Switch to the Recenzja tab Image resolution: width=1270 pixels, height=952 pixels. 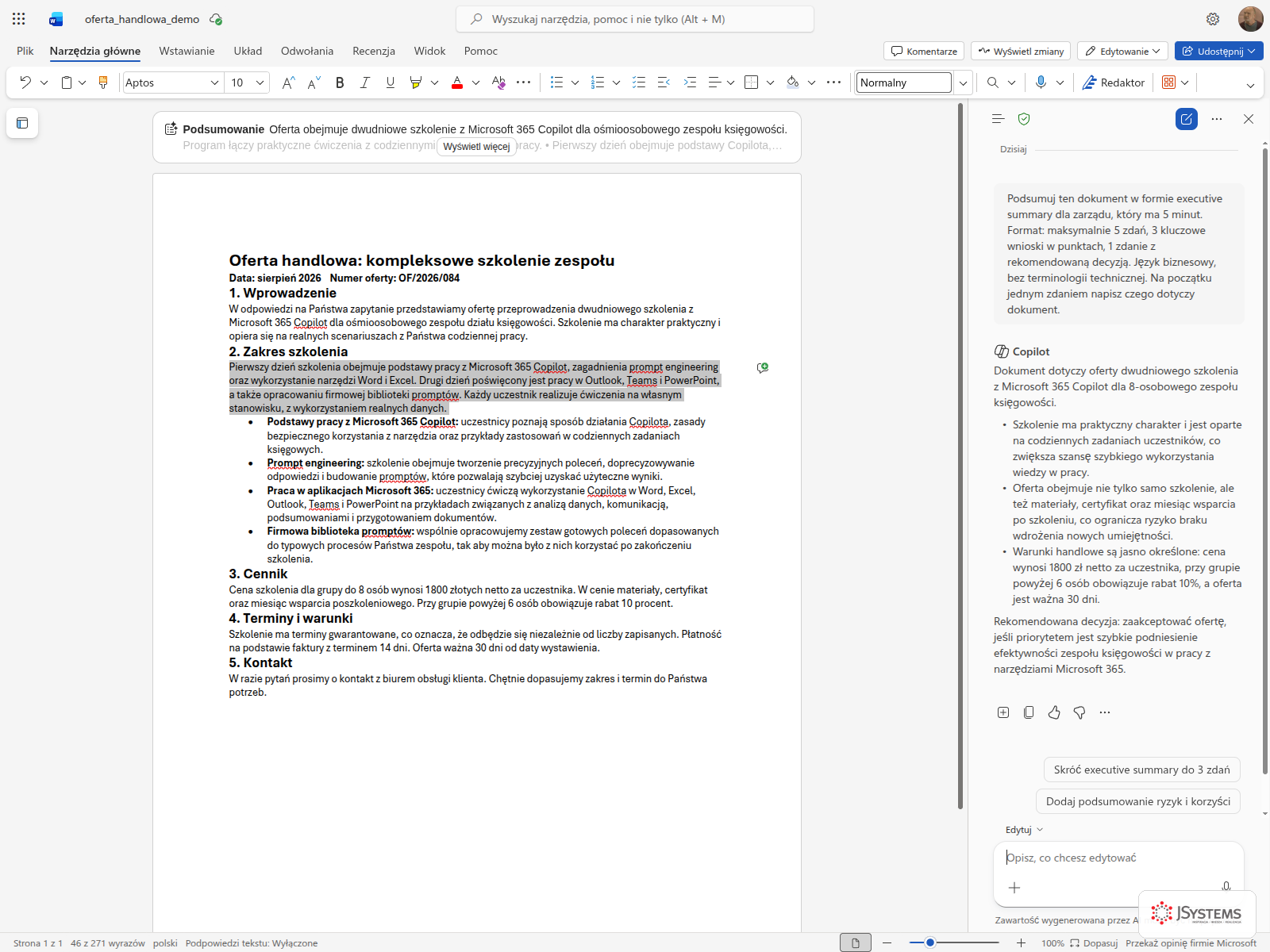click(x=374, y=51)
